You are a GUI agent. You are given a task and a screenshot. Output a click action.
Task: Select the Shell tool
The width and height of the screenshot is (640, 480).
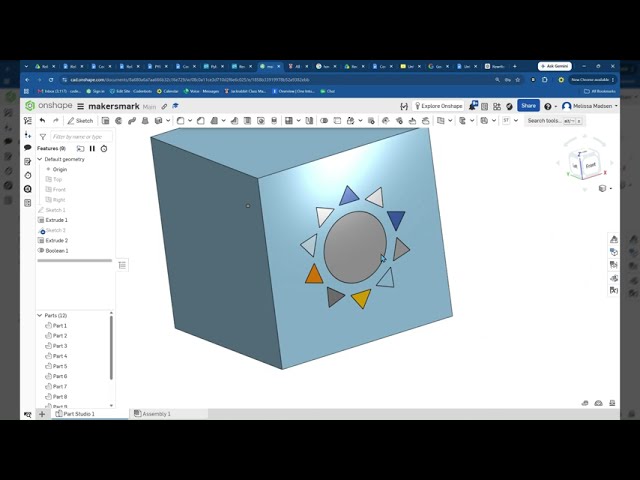[247, 120]
